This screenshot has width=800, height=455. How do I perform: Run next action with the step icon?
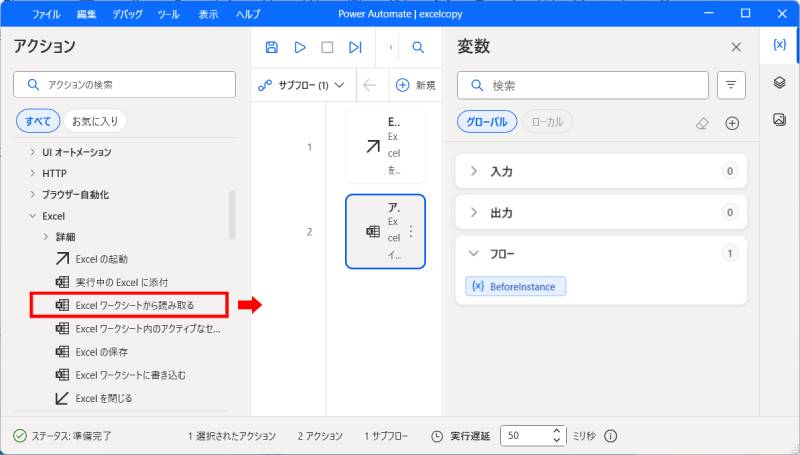(355, 47)
